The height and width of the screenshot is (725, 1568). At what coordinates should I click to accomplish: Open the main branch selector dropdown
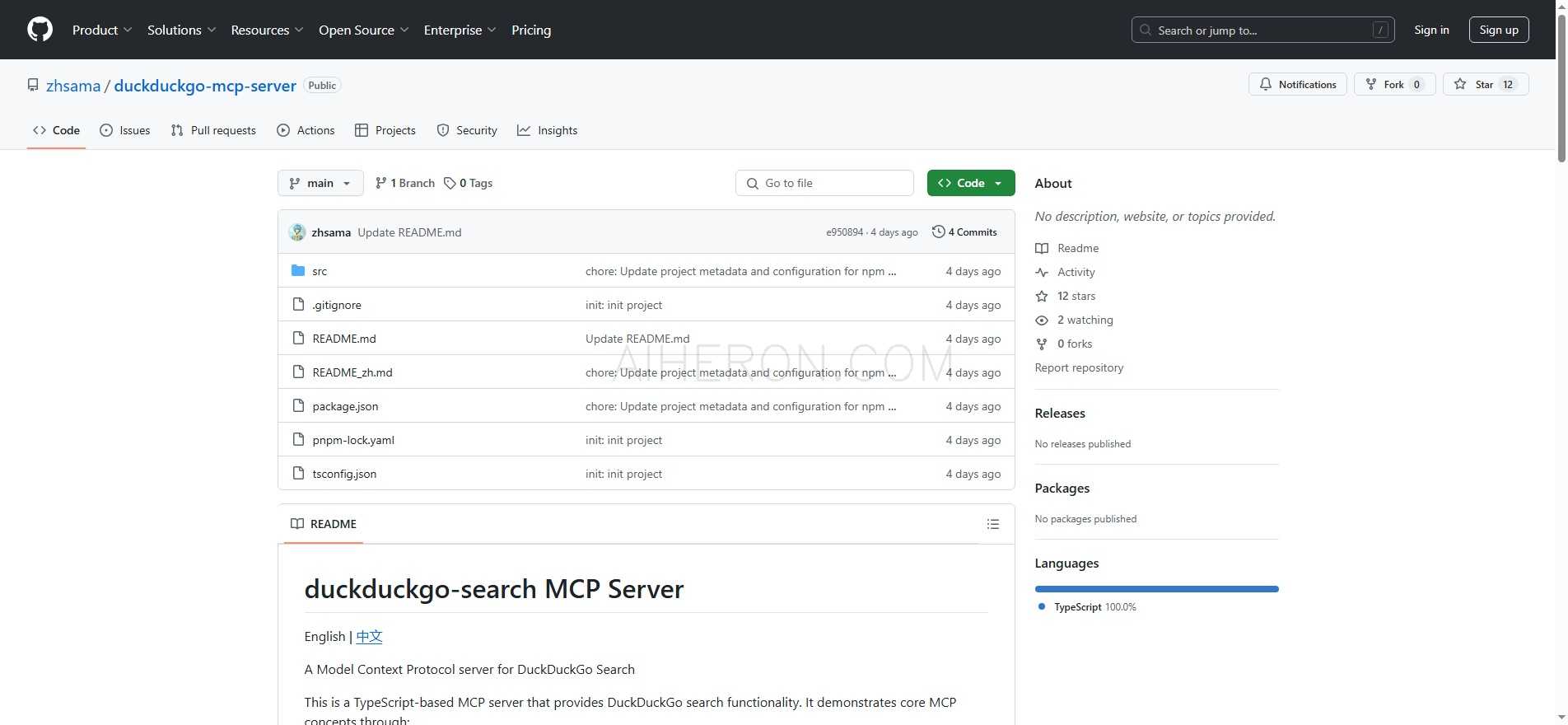point(320,183)
